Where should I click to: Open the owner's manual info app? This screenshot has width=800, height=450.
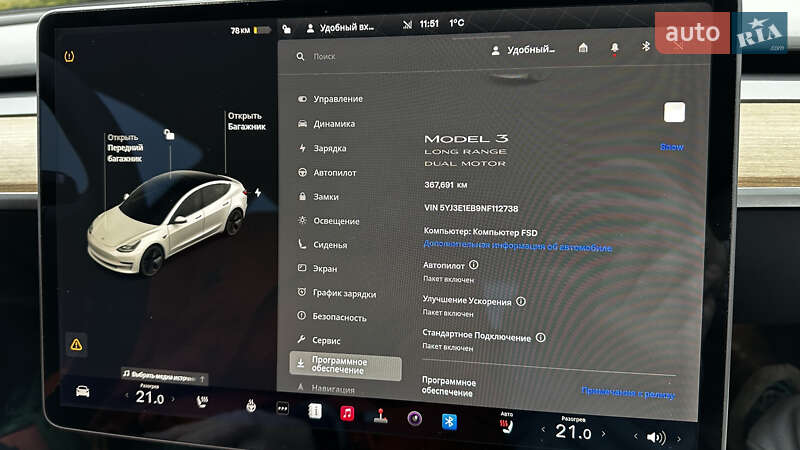pos(315,411)
